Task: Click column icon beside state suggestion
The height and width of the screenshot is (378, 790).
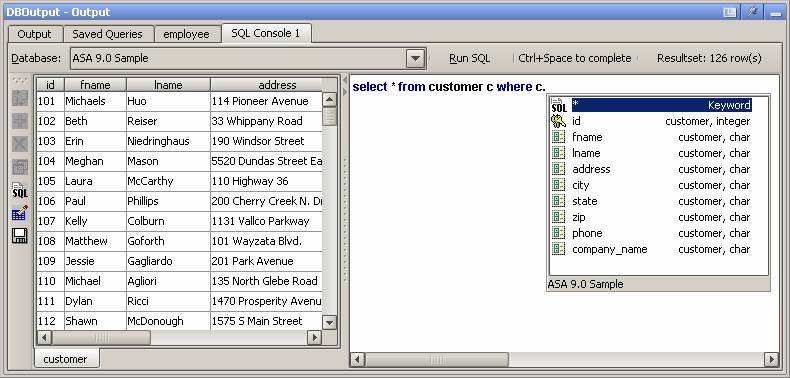Action: tap(559, 201)
